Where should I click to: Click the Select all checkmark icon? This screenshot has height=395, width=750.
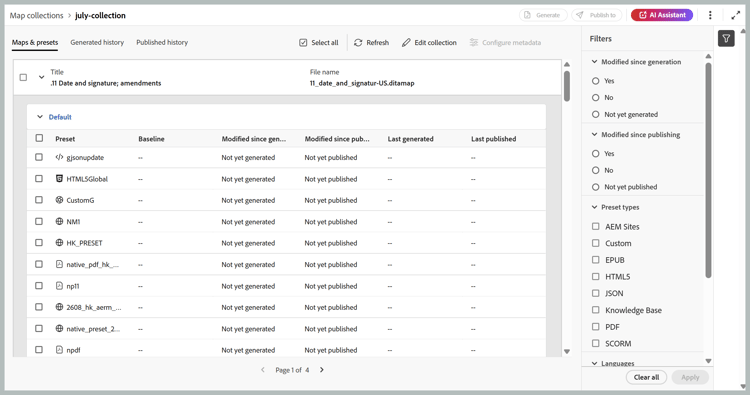303,43
